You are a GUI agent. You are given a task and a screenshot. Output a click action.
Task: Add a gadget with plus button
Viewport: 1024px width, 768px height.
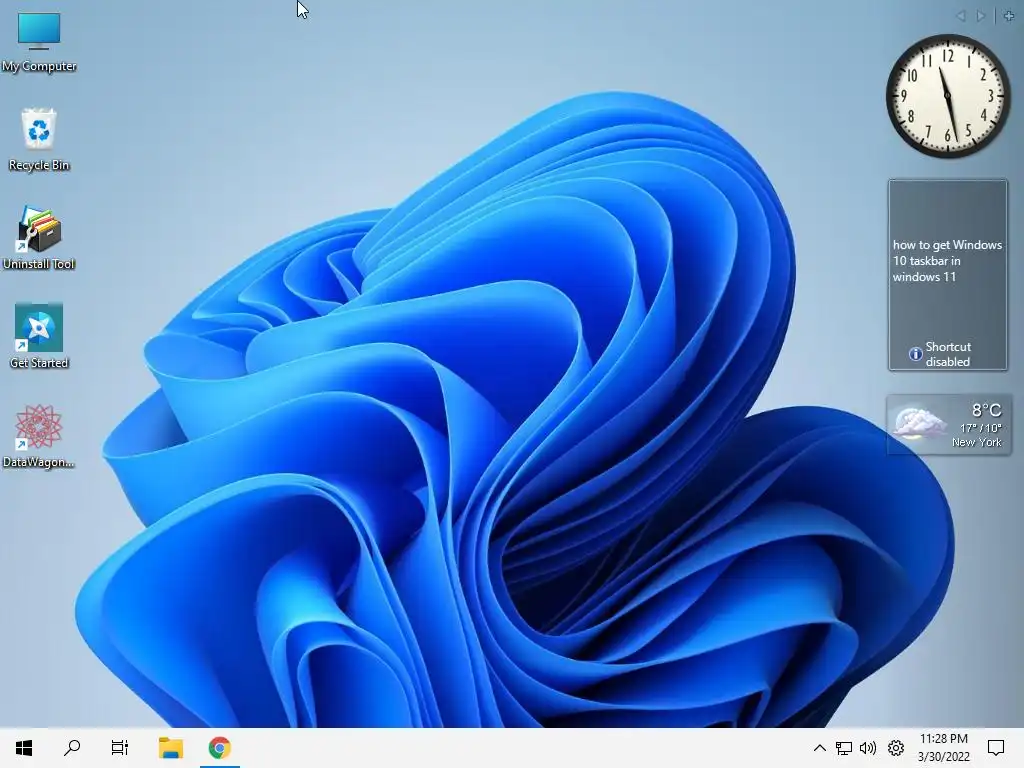click(1009, 16)
